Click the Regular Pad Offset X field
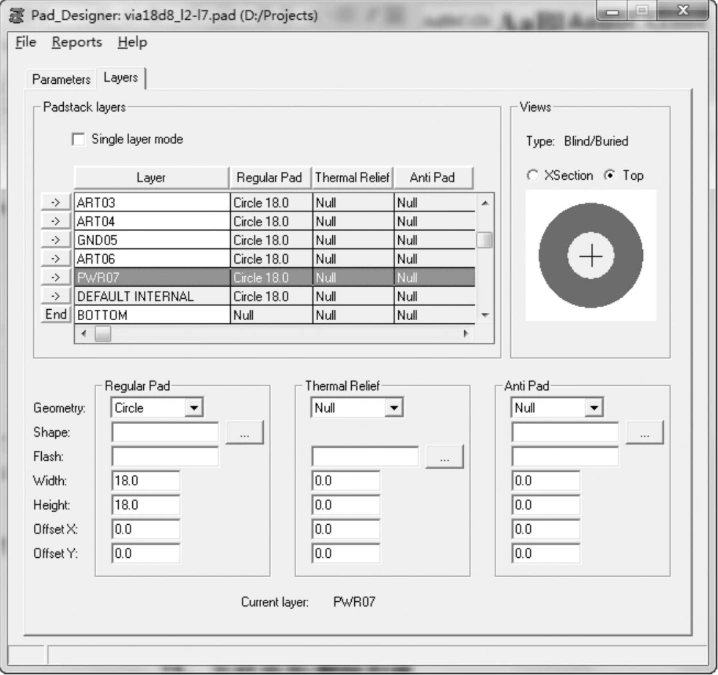 (146, 529)
